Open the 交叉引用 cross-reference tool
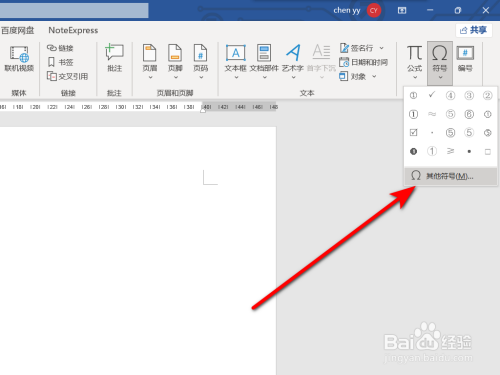Viewport: 500px width, 375px height. [68, 76]
